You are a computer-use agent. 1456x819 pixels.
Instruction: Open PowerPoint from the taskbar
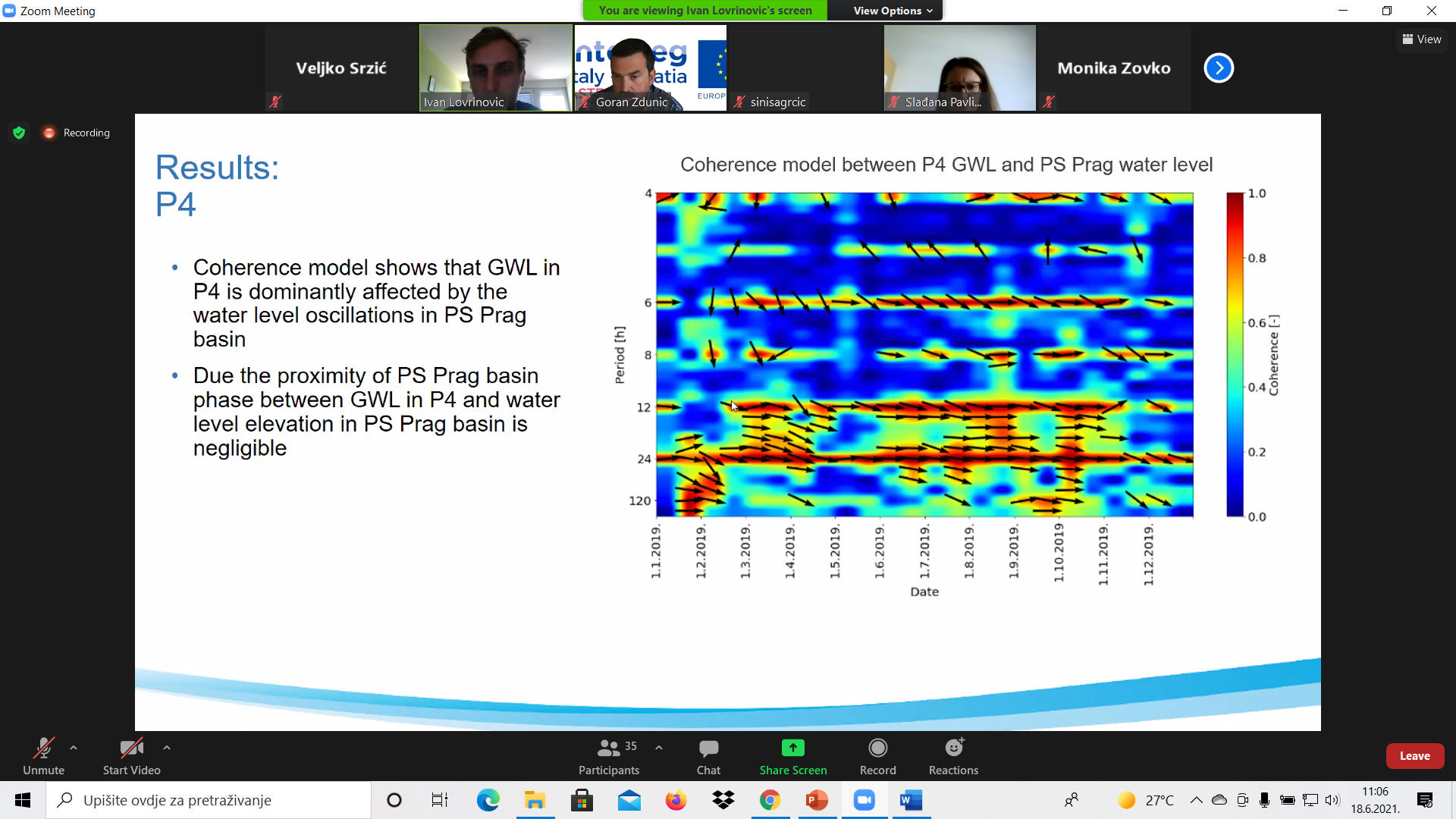pyautogui.click(x=817, y=800)
